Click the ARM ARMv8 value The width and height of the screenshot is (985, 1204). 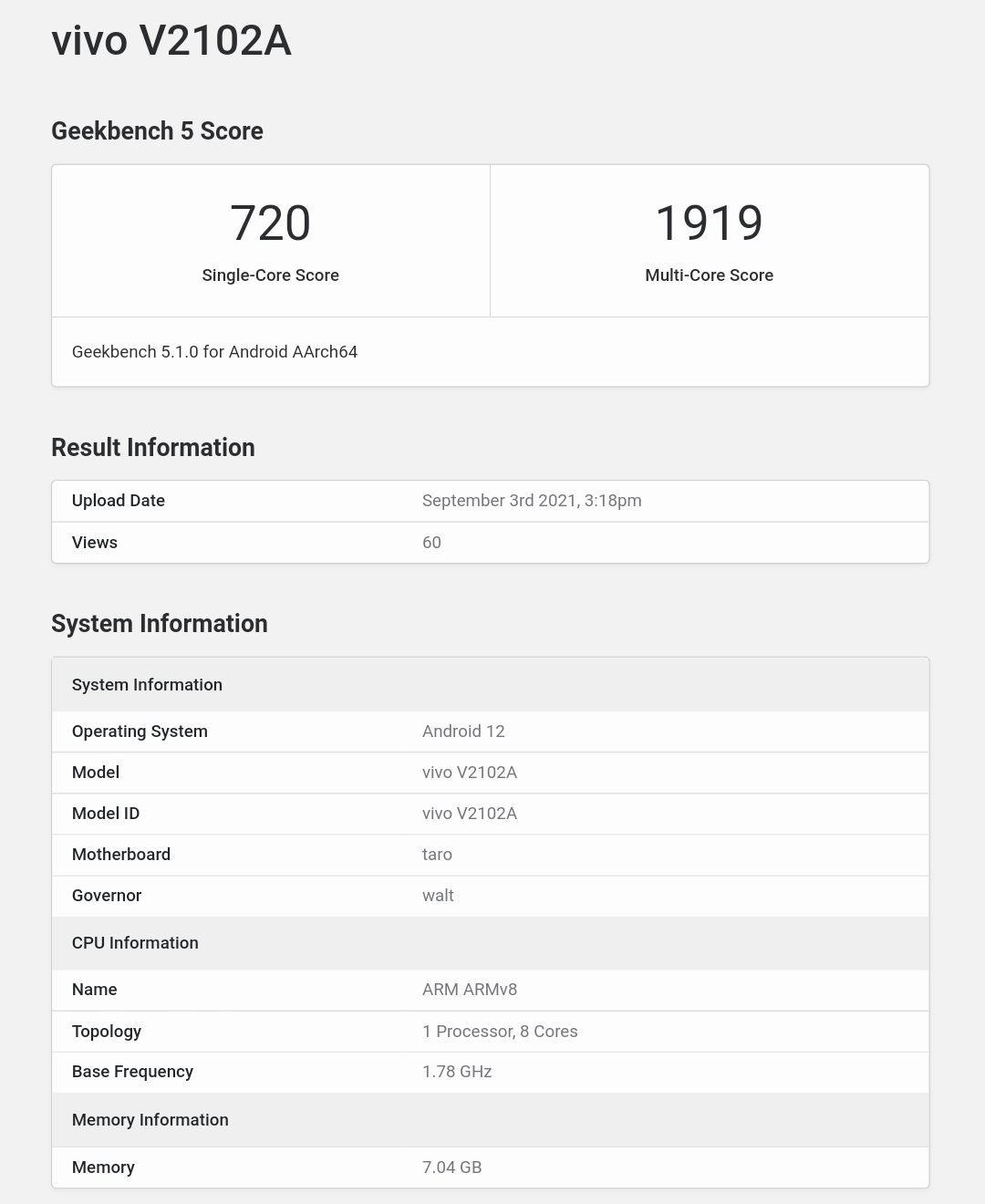(x=470, y=990)
